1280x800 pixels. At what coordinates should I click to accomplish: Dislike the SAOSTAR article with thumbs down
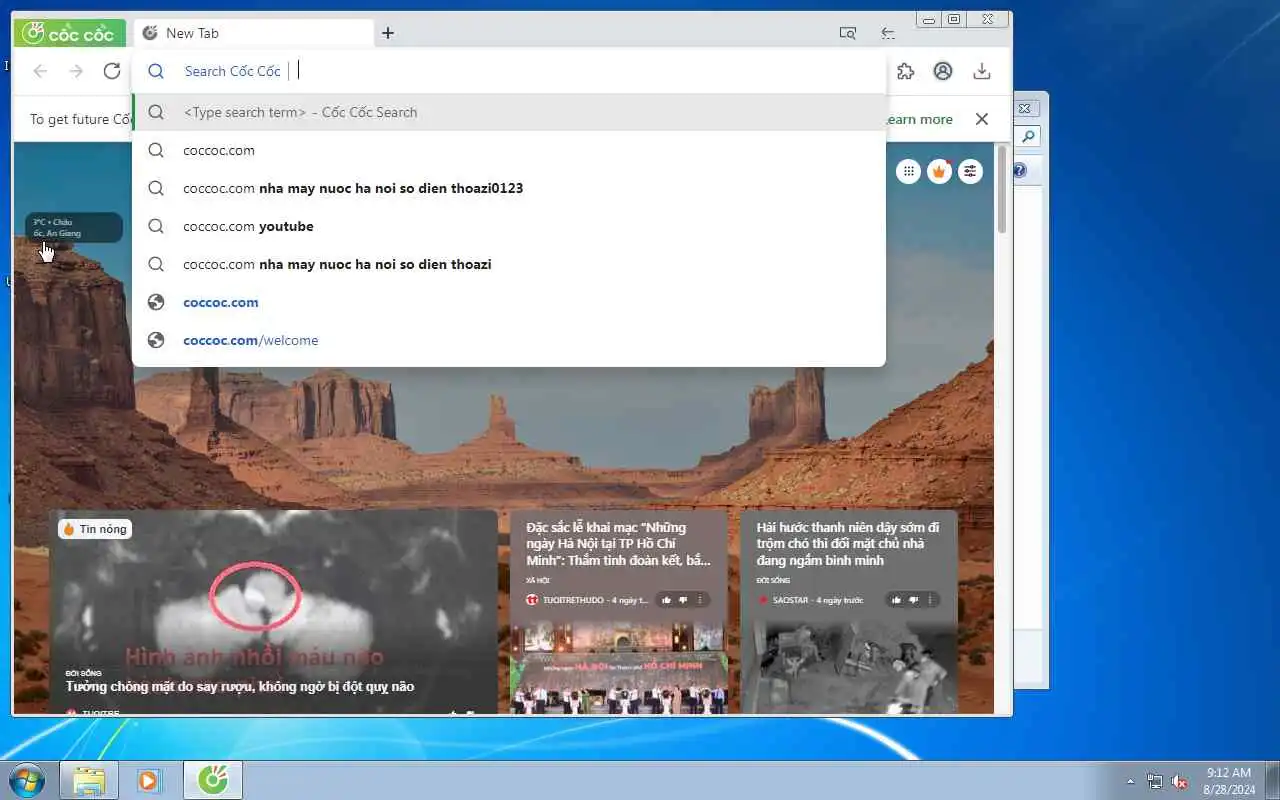(913, 600)
